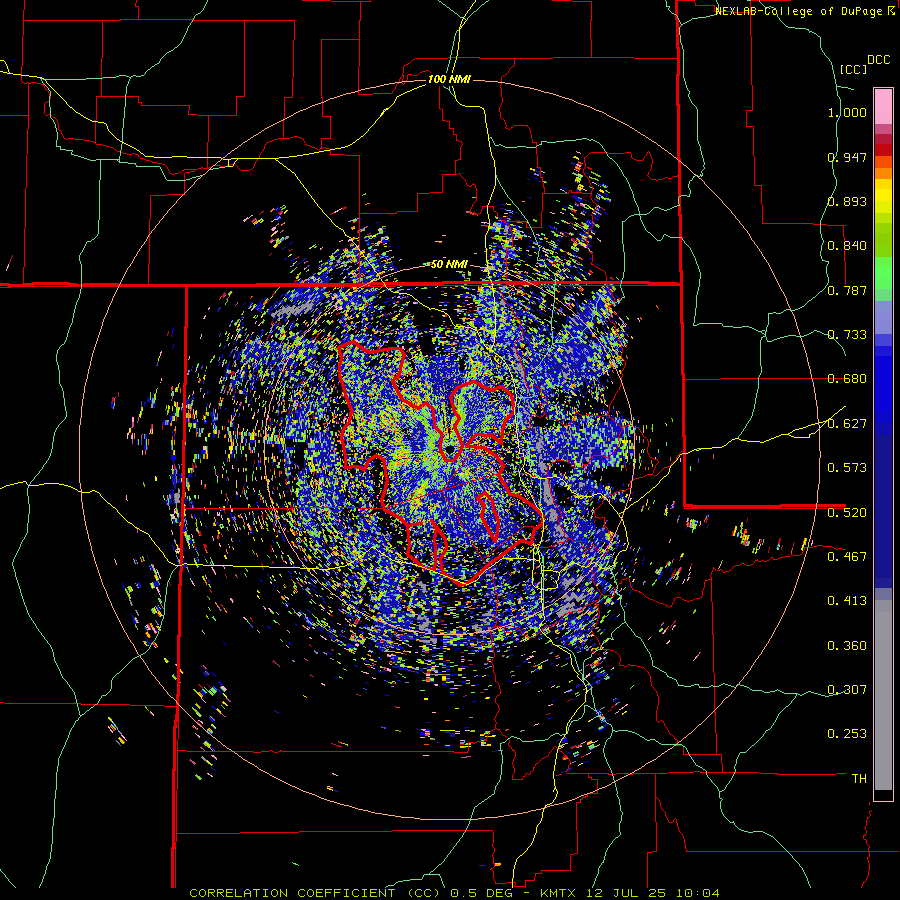Pick the bright green color bar segment

(883, 273)
